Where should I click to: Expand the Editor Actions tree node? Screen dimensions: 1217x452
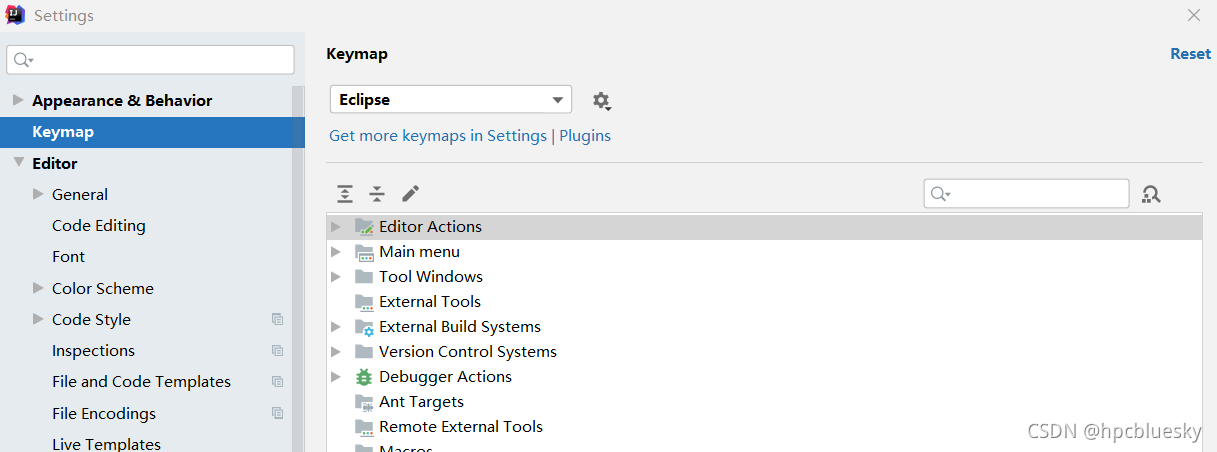[336, 227]
